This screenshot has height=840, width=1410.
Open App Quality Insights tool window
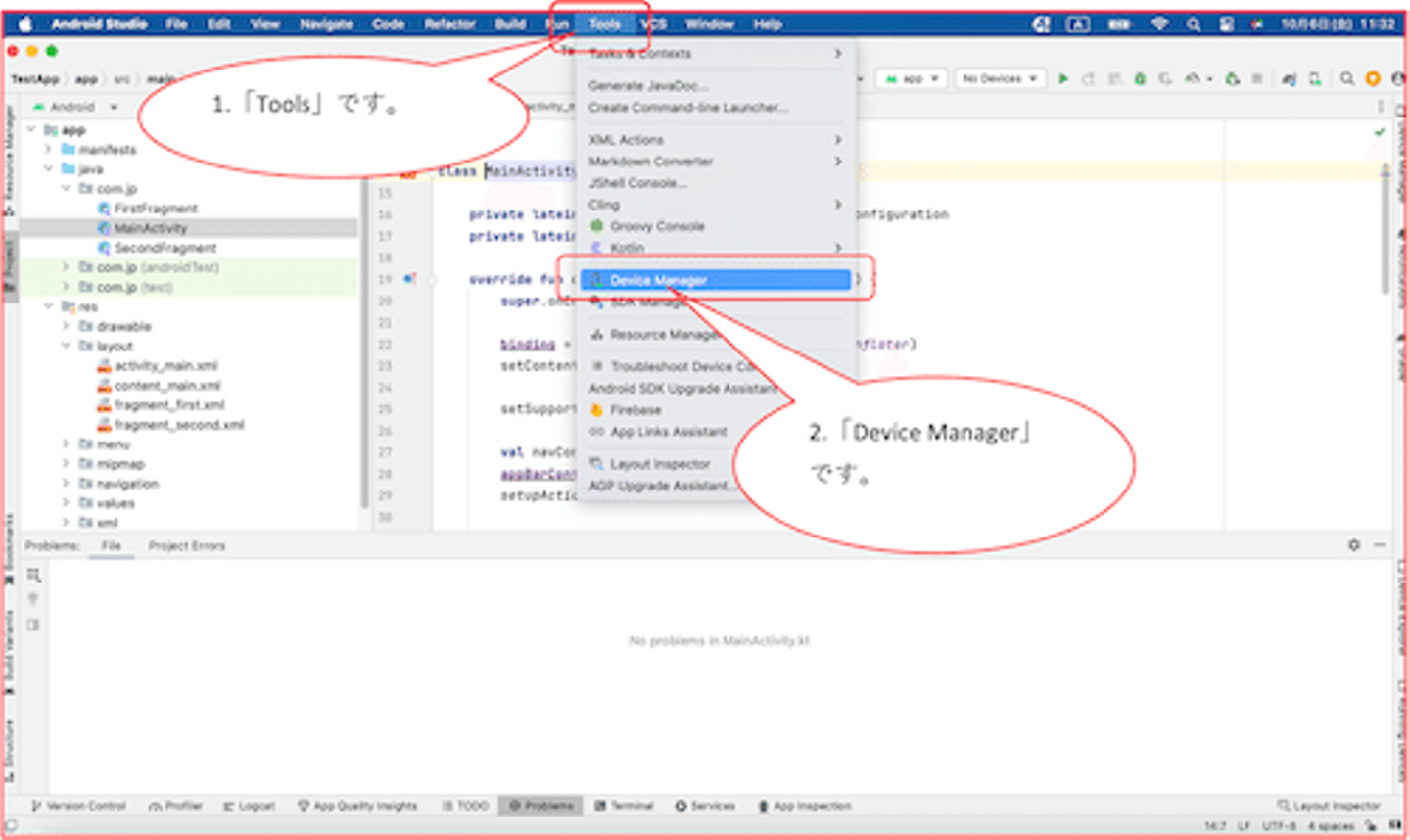[x=357, y=806]
